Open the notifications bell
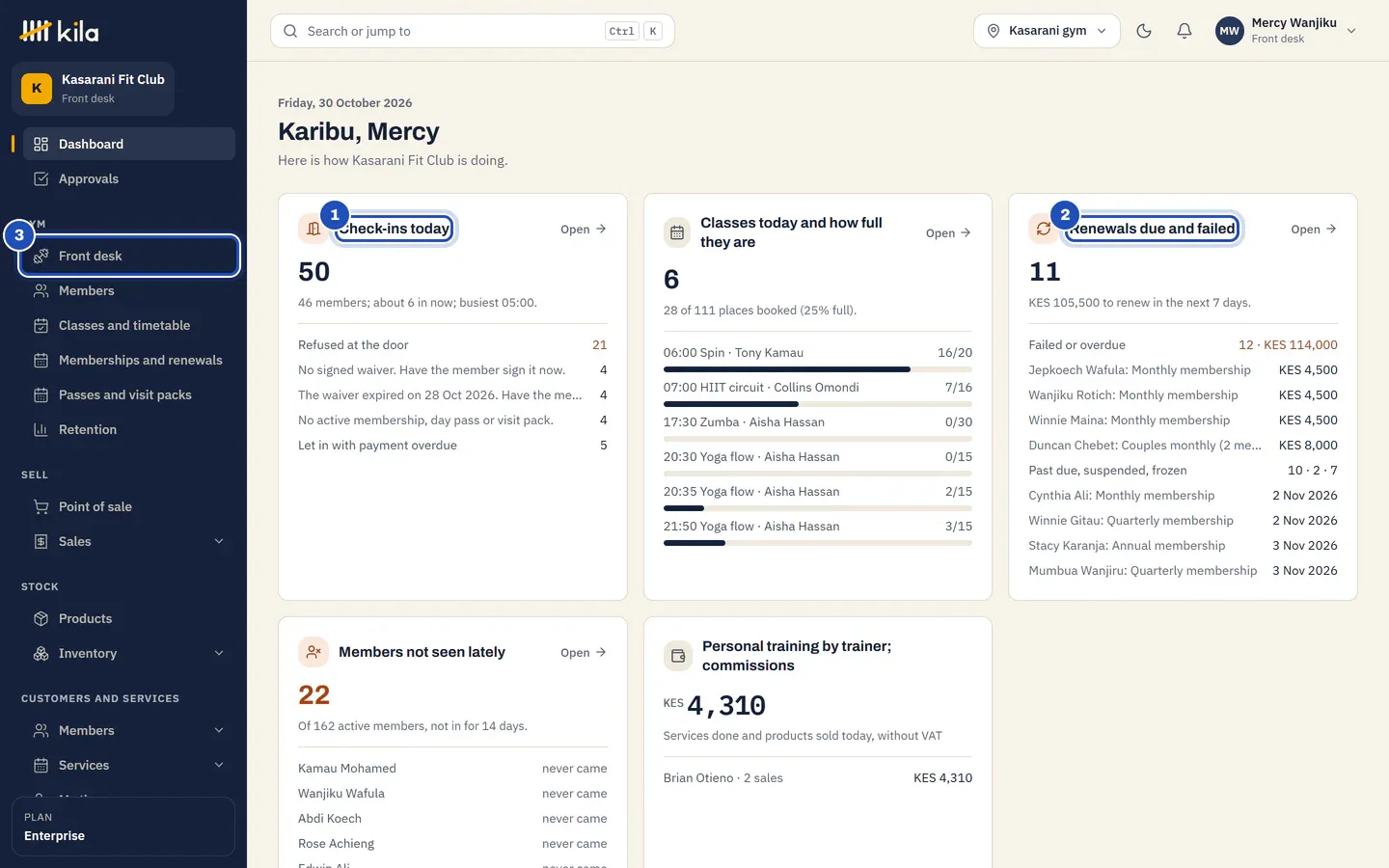The image size is (1389, 868). click(1185, 31)
